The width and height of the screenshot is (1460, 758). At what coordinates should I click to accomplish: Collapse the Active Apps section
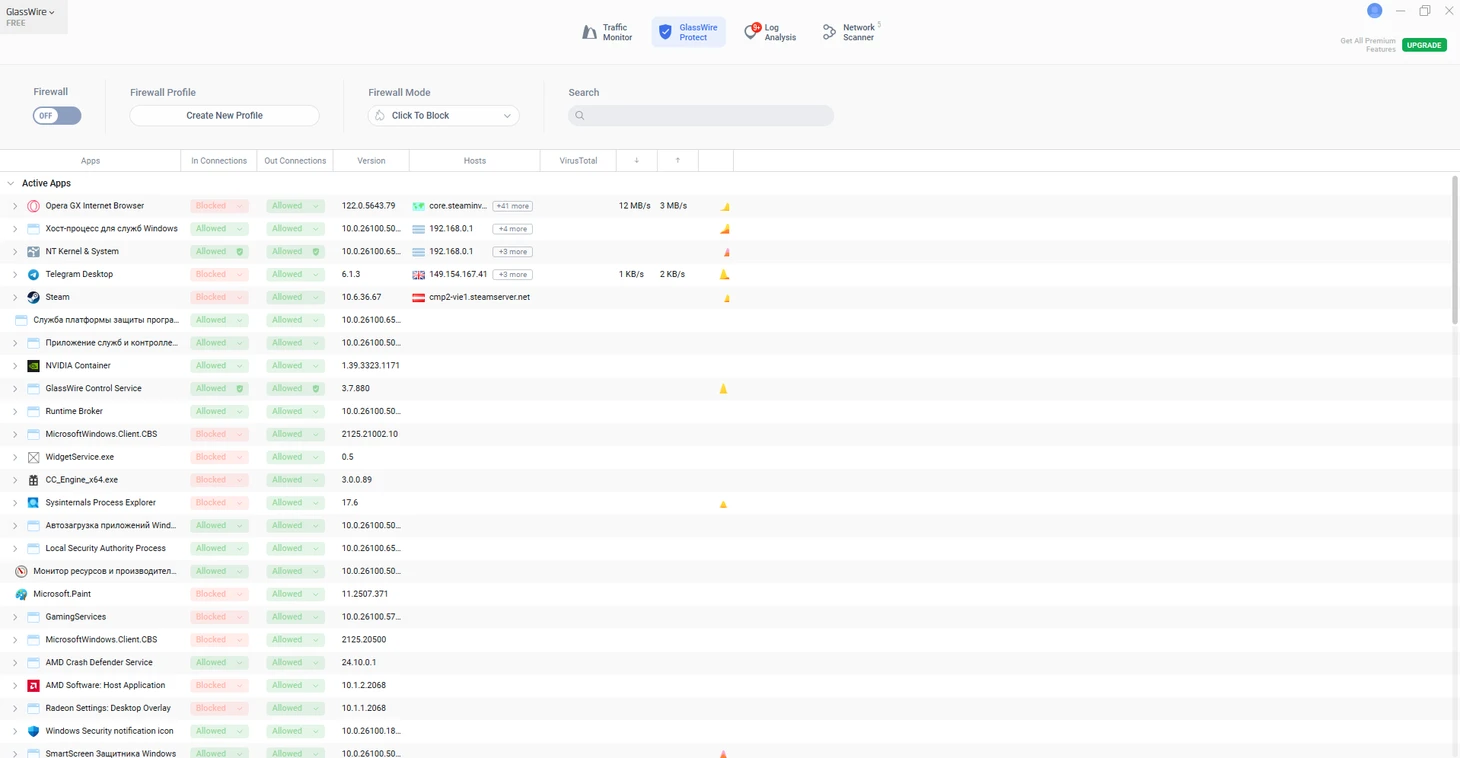point(11,184)
